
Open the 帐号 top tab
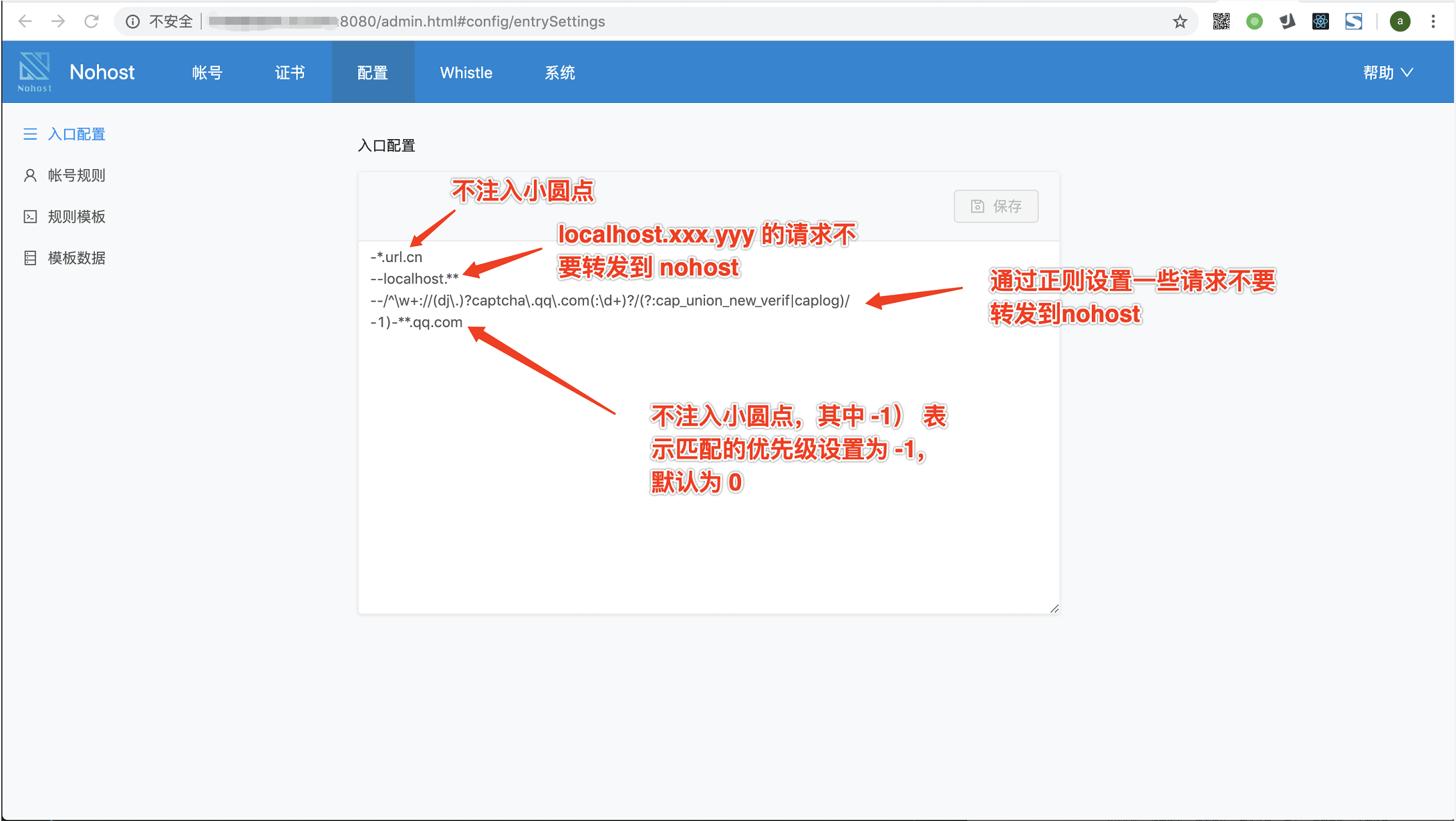tap(207, 72)
